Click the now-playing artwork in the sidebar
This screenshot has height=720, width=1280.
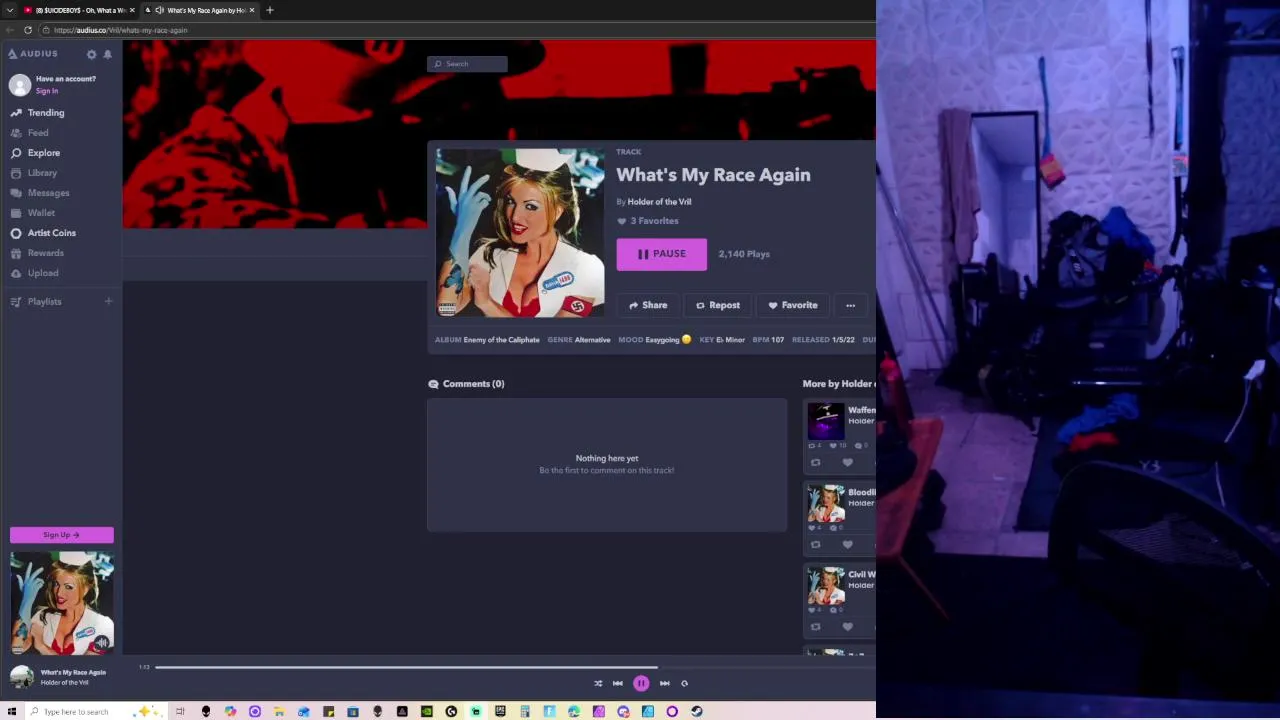tap(62, 603)
